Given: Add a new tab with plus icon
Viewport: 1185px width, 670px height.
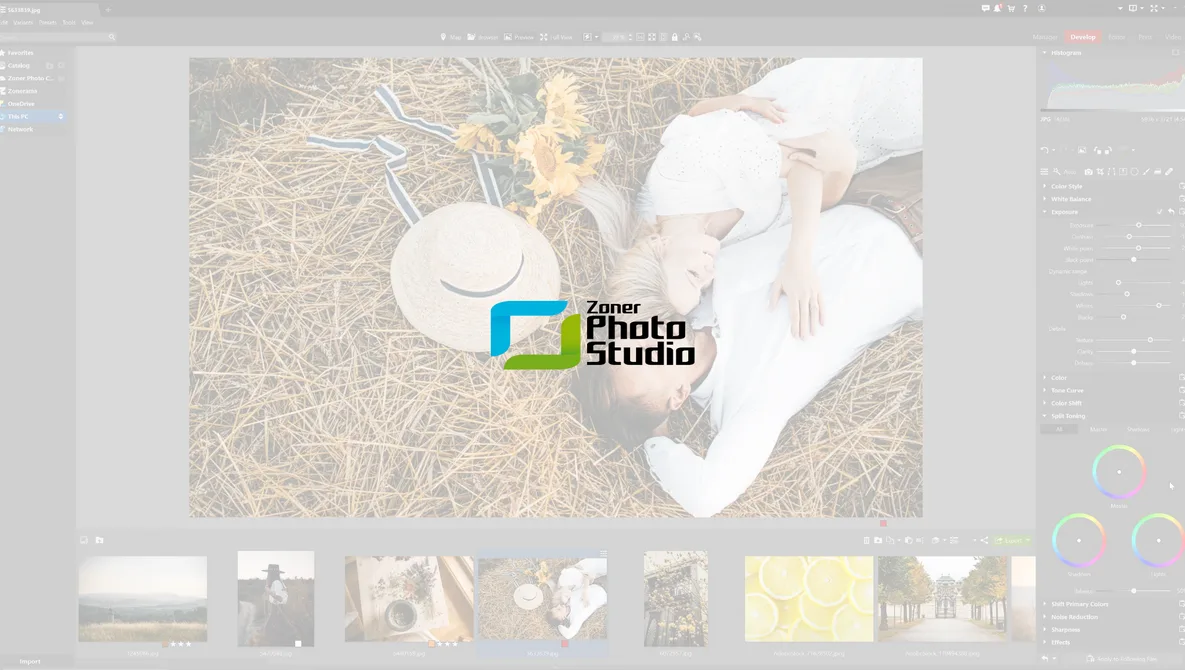Looking at the screenshot, I should pyautogui.click(x=108, y=10).
